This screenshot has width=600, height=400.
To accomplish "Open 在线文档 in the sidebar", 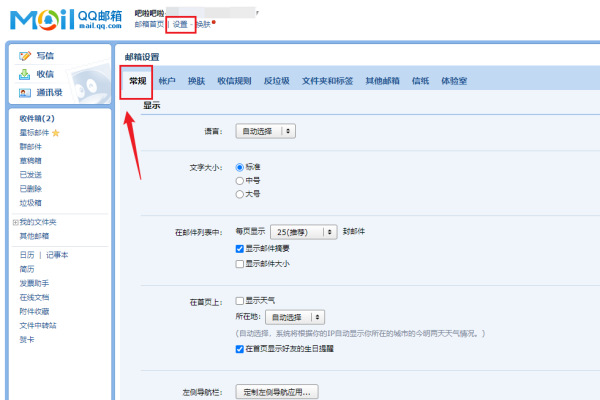I will [x=34, y=298].
